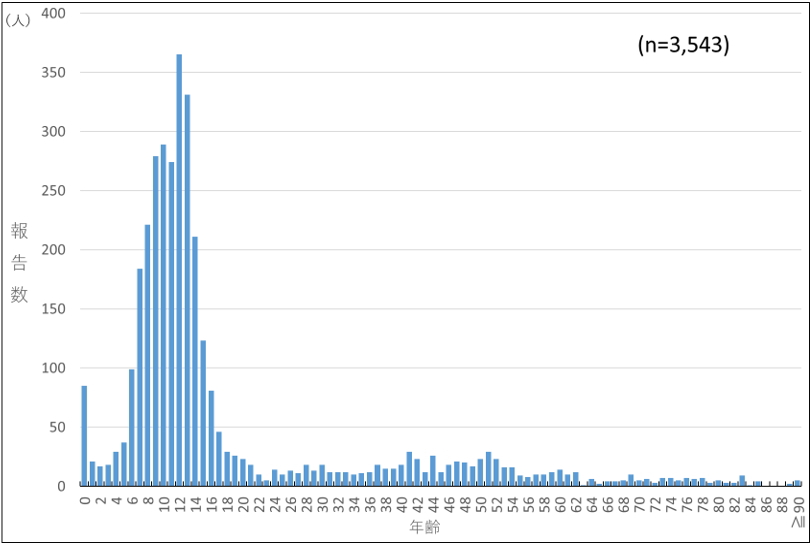The width and height of the screenshot is (811, 544).
Task: Click the age 42 bar
Action: tap(417, 473)
